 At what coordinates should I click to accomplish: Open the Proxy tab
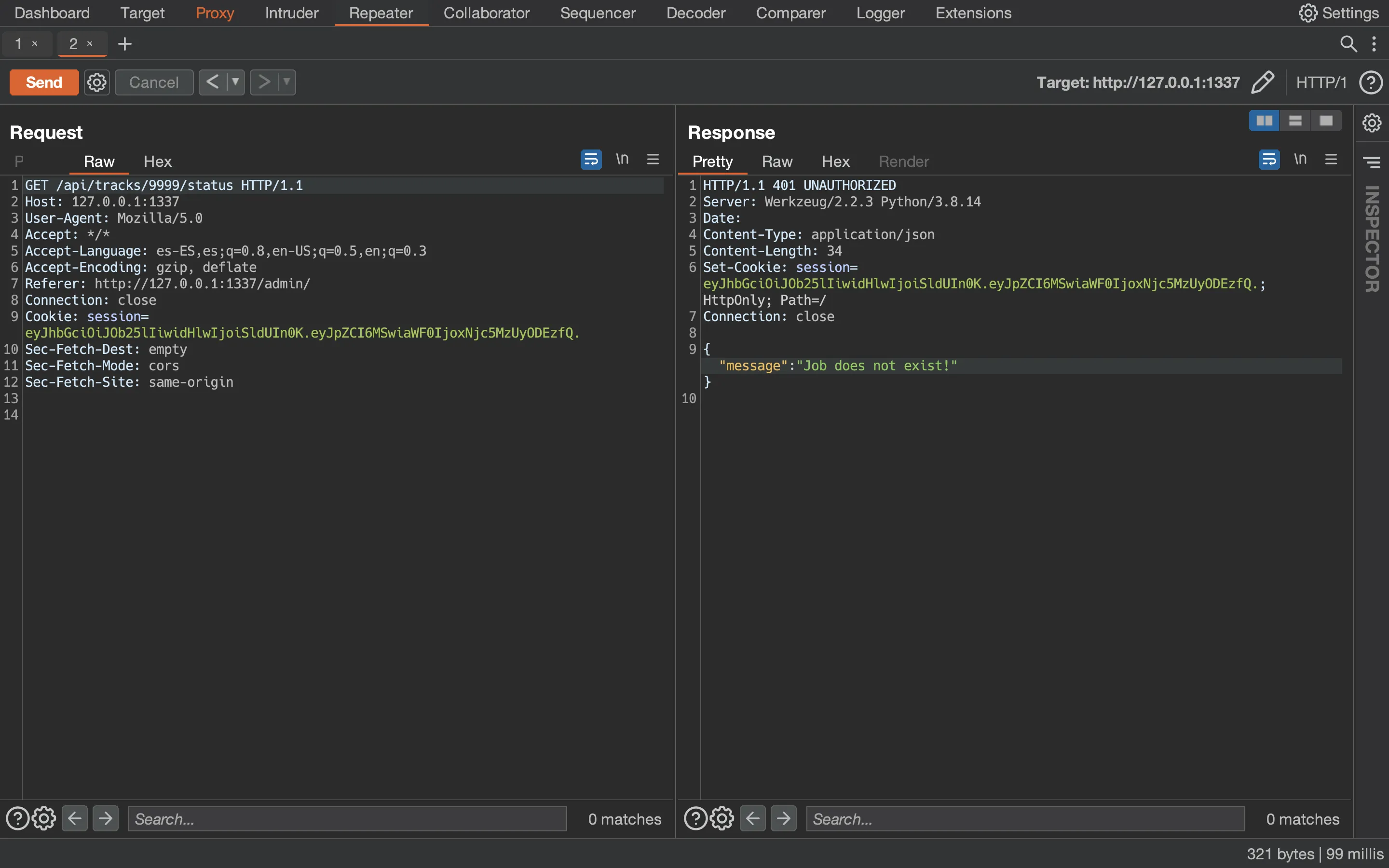coord(215,13)
